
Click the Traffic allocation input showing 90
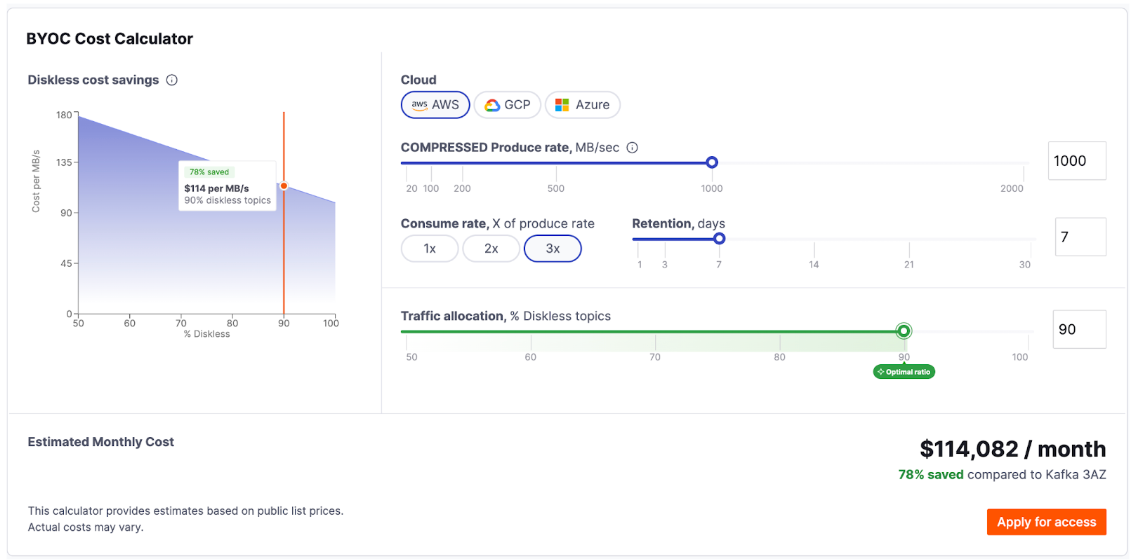tap(1079, 329)
